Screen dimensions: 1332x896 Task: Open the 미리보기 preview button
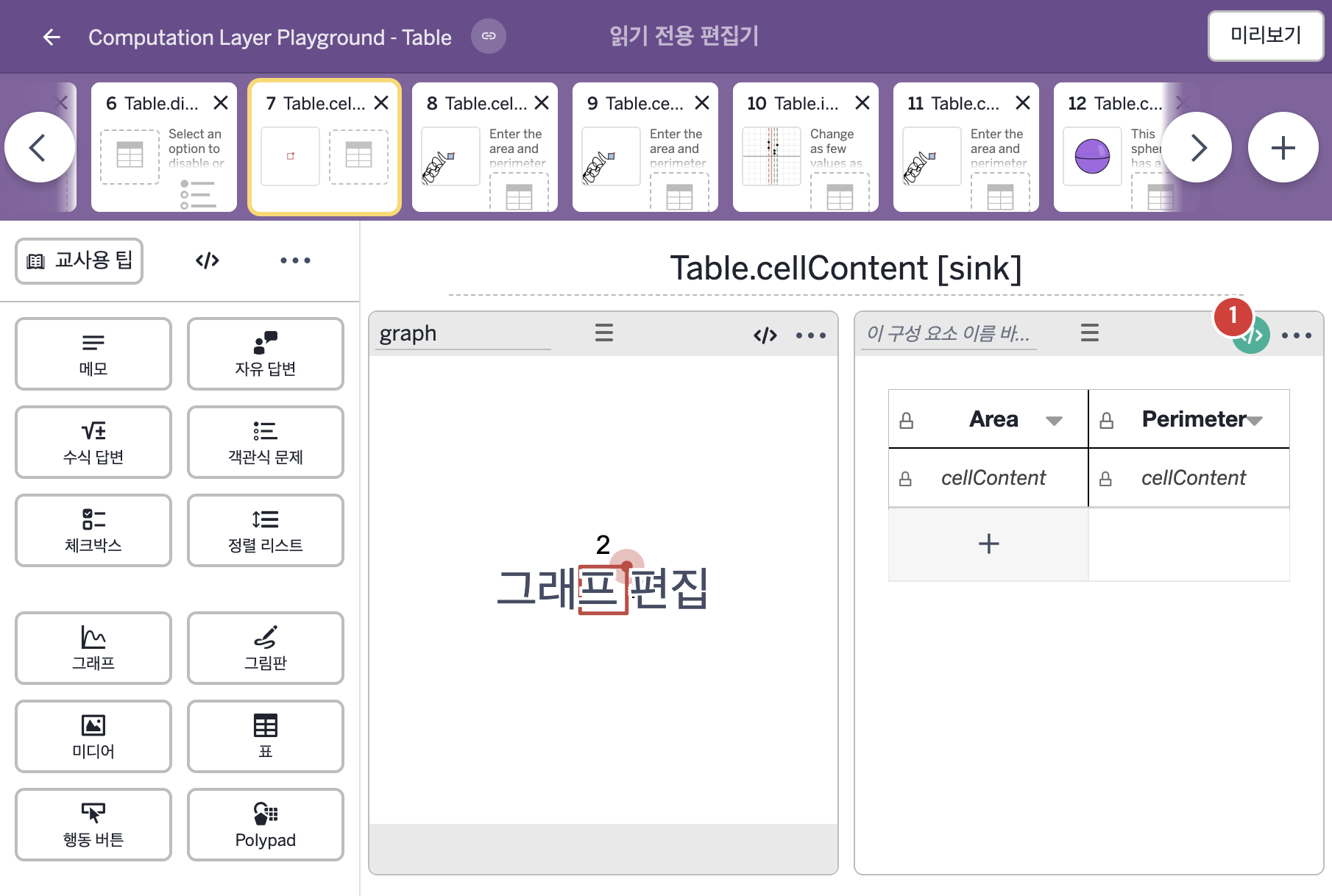[1266, 35]
